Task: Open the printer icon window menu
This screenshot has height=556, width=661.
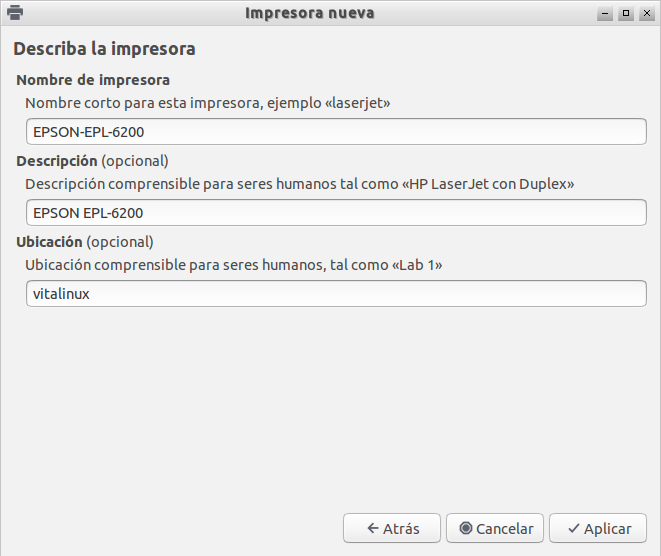Action: click(x=15, y=13)
